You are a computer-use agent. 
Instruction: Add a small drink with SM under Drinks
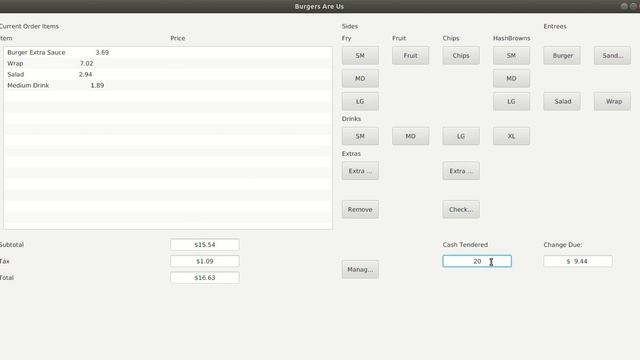(360, 136)
